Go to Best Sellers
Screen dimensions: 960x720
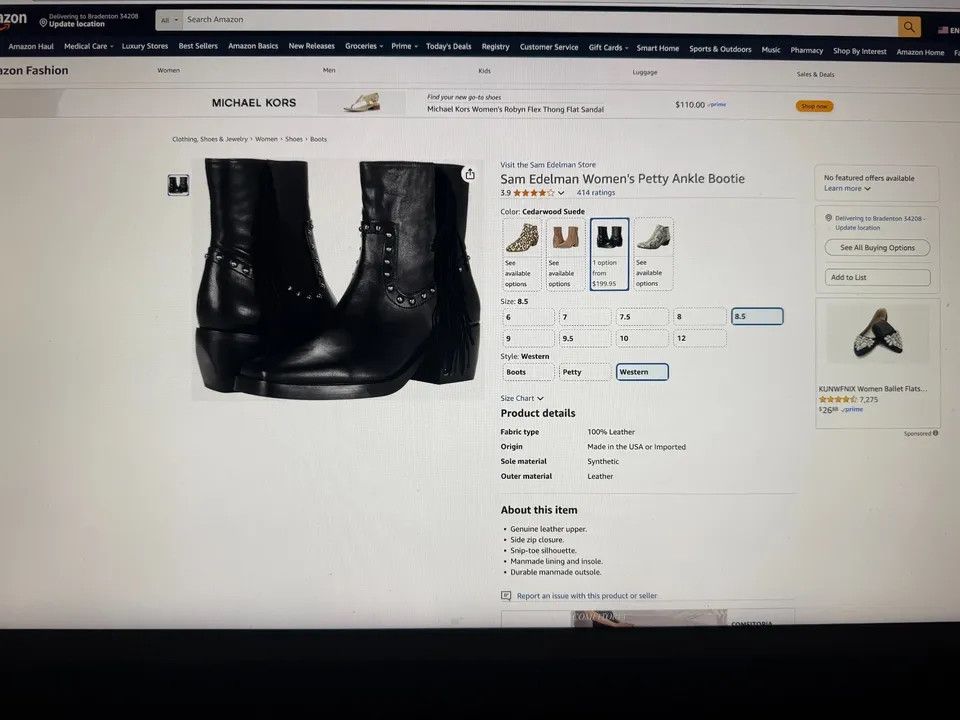point(198,46)
